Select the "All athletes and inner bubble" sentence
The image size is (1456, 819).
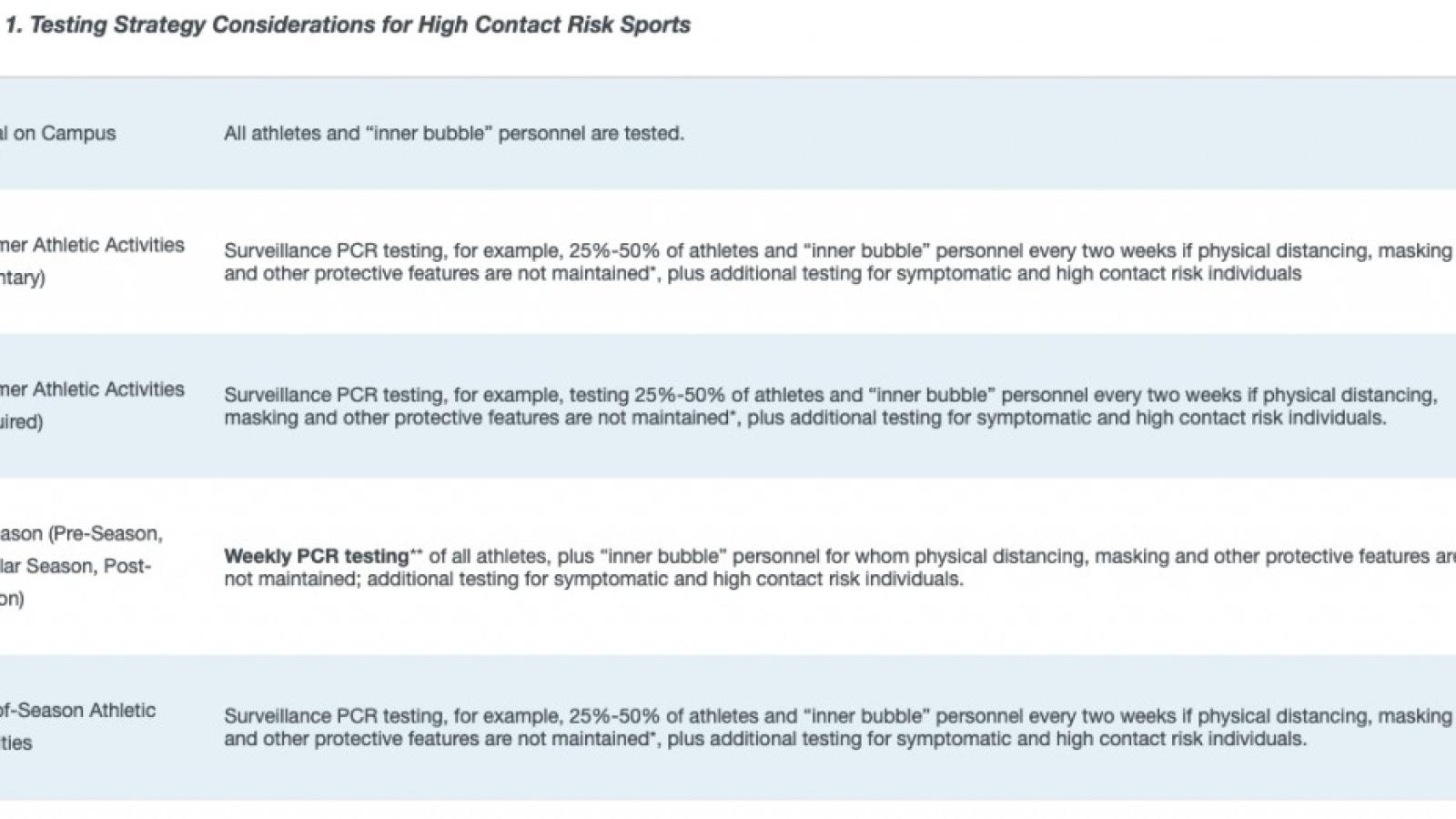[453, 133]
